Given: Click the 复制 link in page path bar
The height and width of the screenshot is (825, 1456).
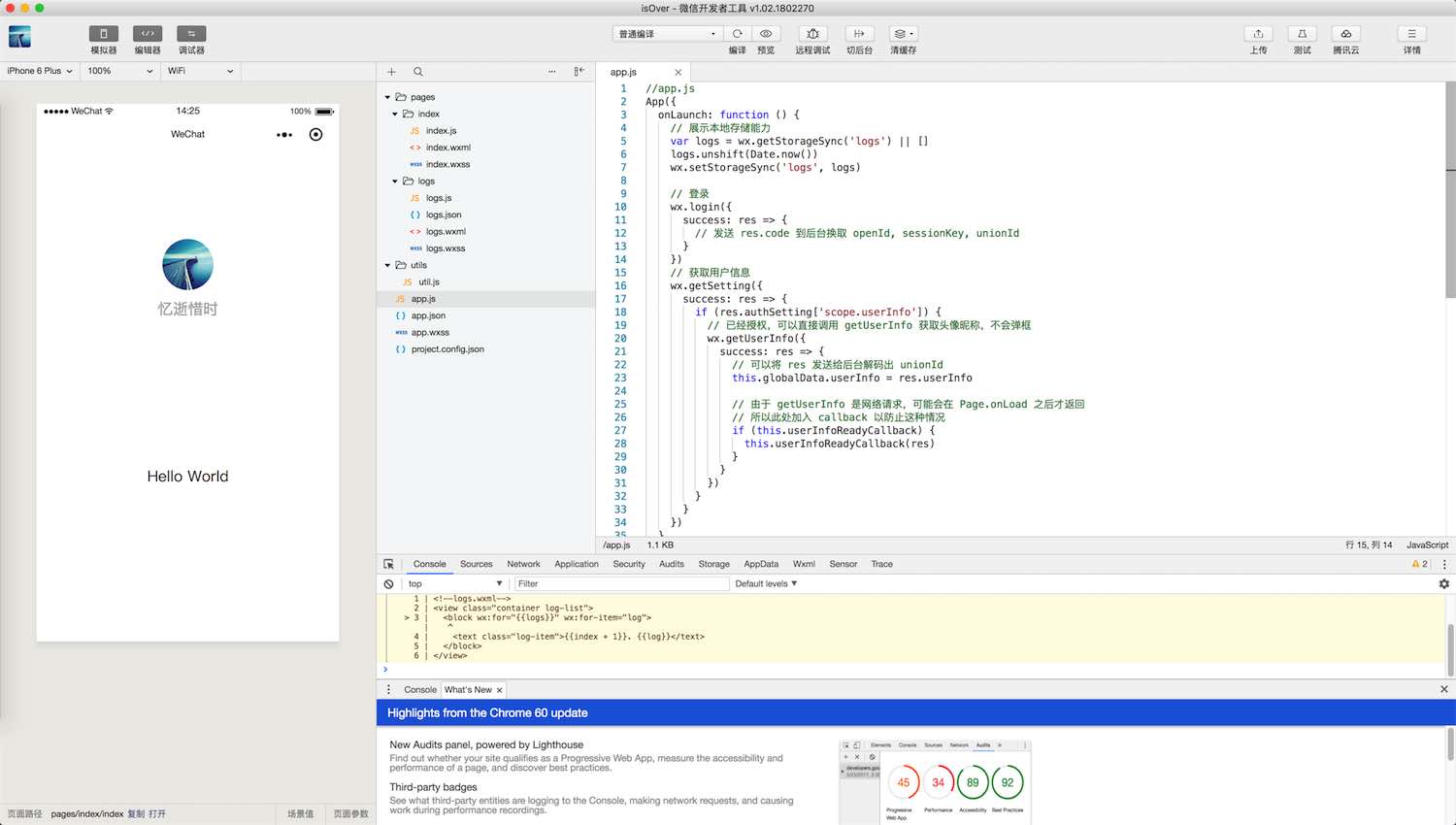Looking at the screenshot, I should pos(136,814).
